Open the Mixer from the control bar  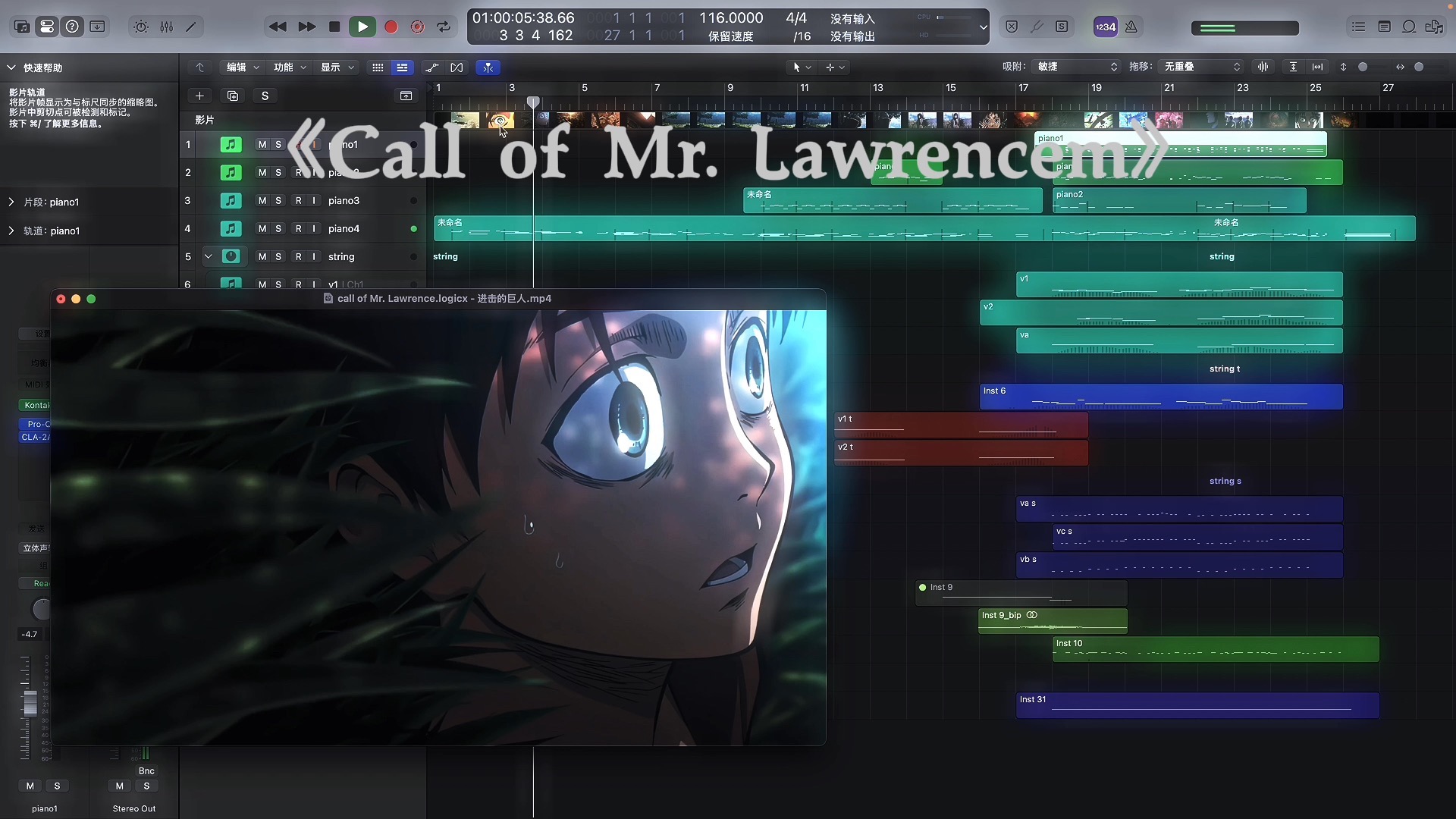pos(166,27)
